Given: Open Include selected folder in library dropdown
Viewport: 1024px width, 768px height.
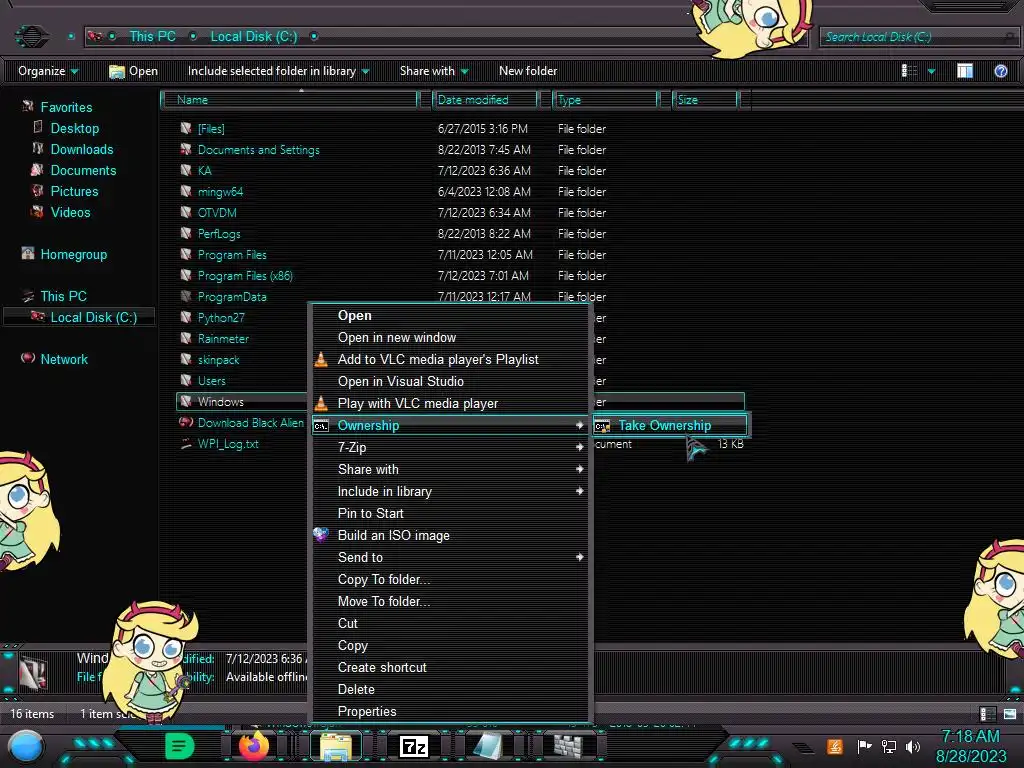Looking at the screenshot, I should (278, 71).
